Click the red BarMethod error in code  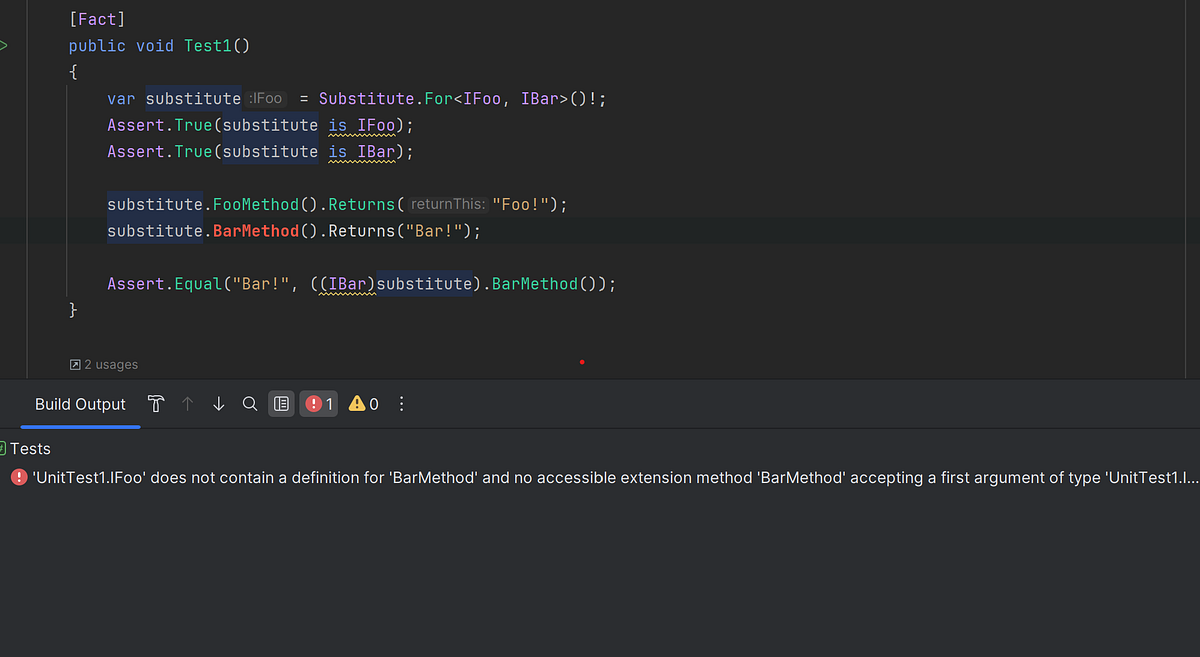coord(255,231)
